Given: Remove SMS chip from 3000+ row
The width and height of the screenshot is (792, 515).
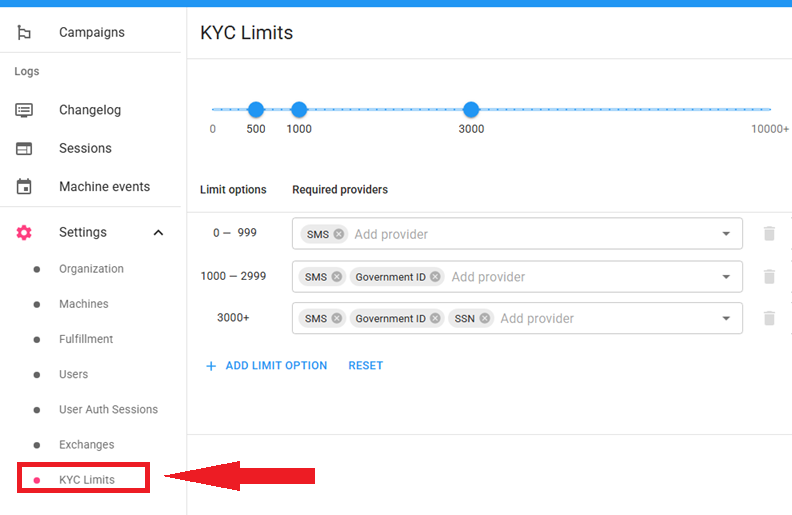Looking at the screenshot, I should click(337, 319).
